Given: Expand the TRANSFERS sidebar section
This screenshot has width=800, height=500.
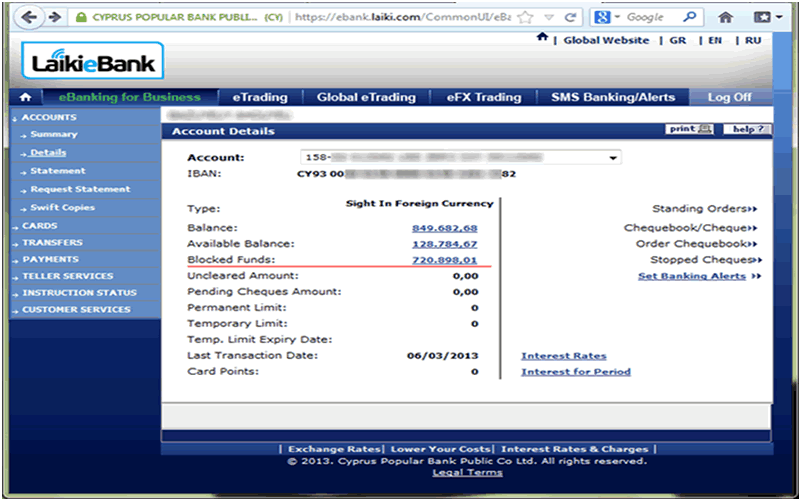Looking at the screenshot, I should 52,242.
